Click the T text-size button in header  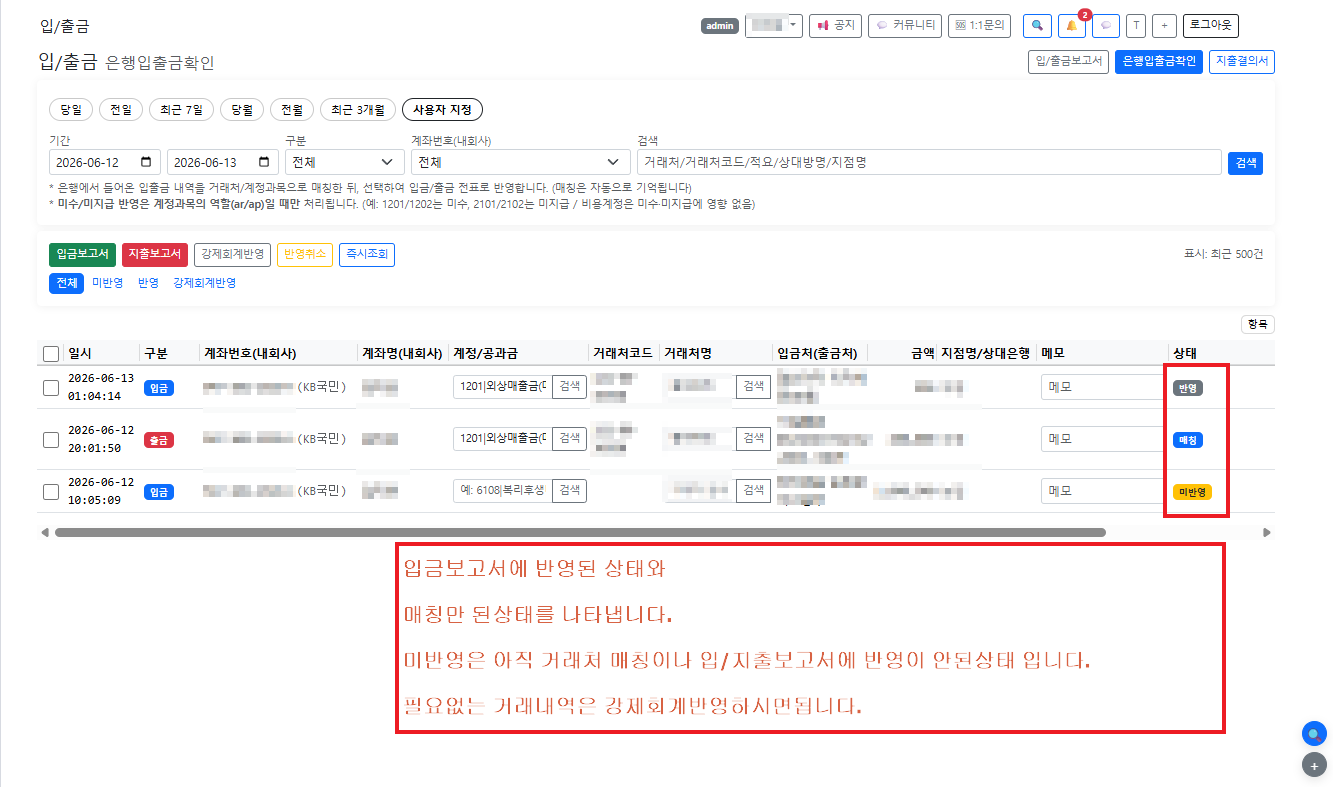point(1136,26)
